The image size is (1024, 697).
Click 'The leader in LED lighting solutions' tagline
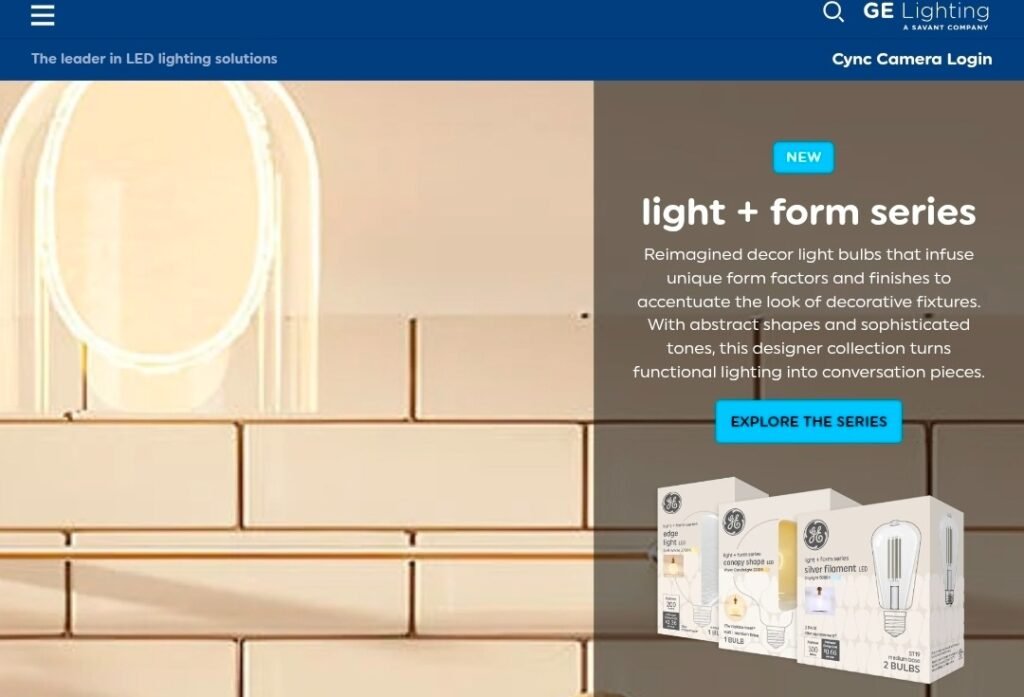(x=154, y=59)
